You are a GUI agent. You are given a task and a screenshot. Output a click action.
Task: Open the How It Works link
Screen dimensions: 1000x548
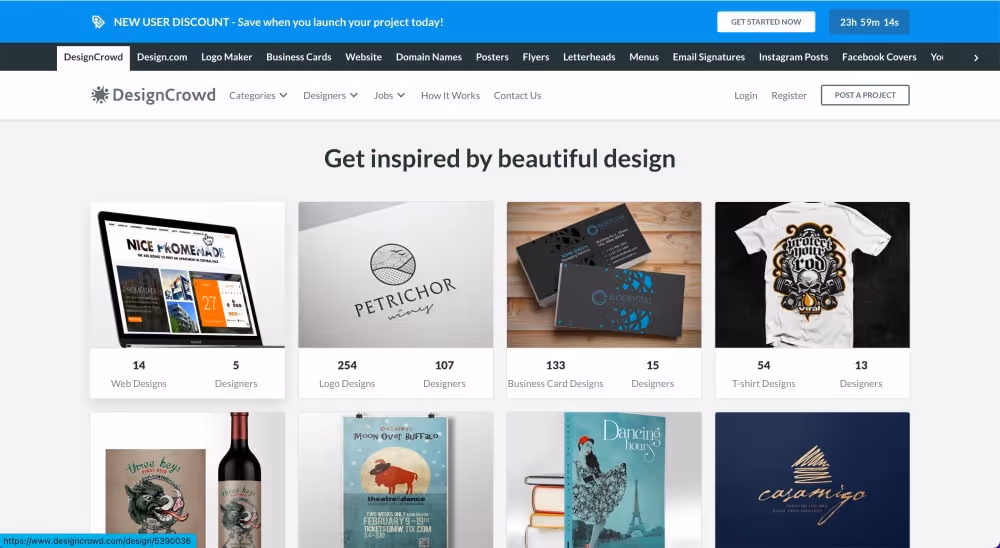[450, 95]
